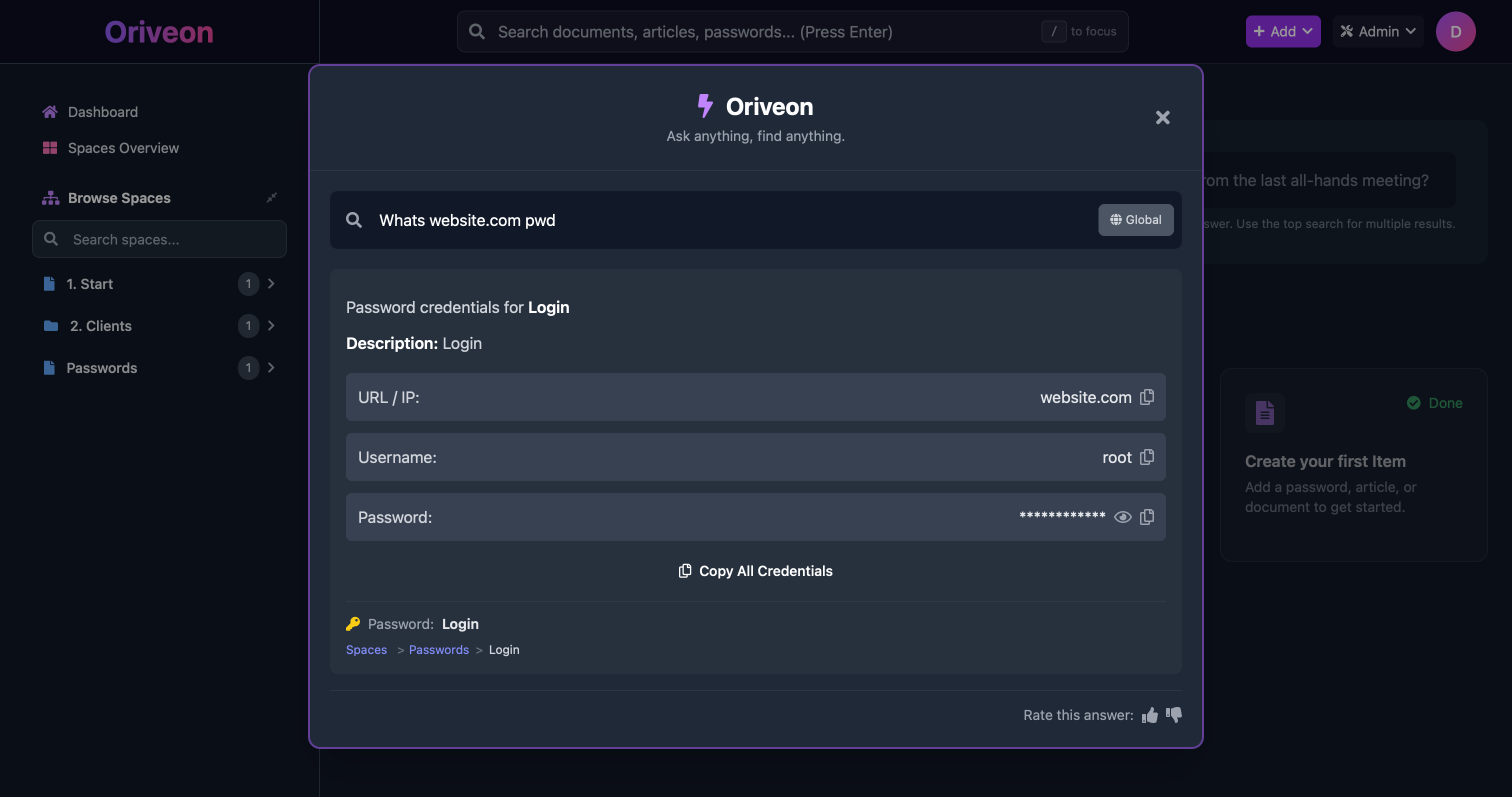Rate the answer with thumbs down
1512x797 pixels.
click(1174, 715)
